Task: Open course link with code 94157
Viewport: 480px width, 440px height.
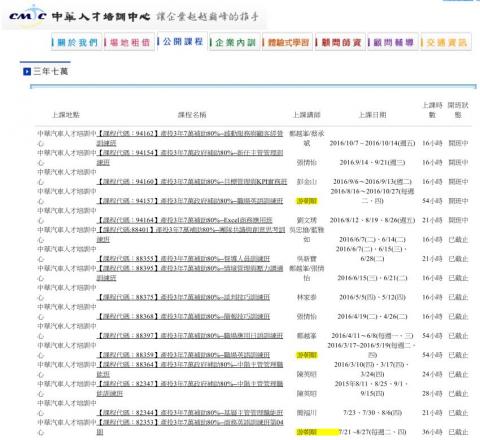Action: [190, 201]
